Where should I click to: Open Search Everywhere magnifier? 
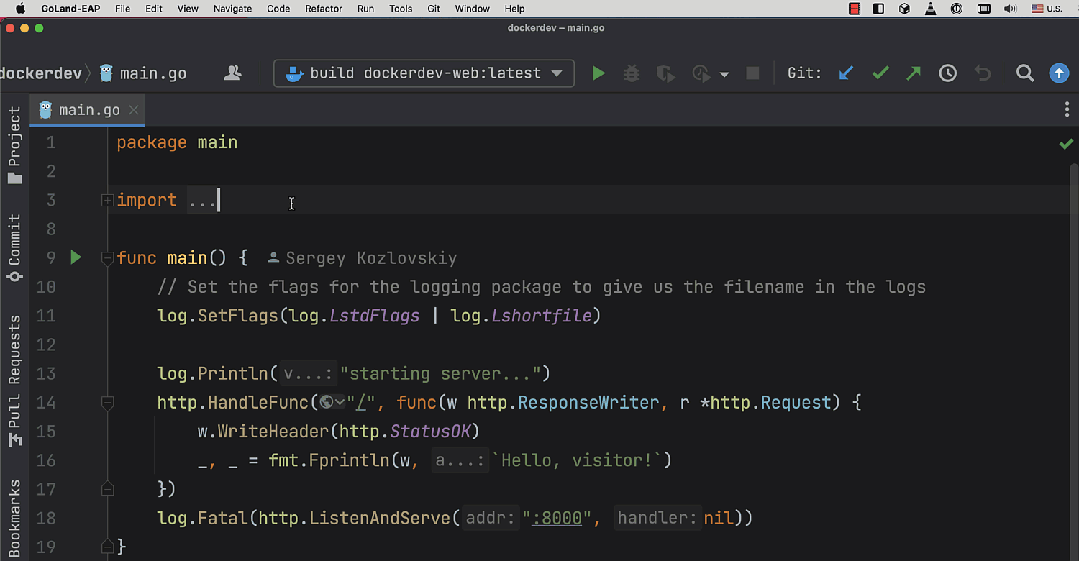coord(1025,73)
